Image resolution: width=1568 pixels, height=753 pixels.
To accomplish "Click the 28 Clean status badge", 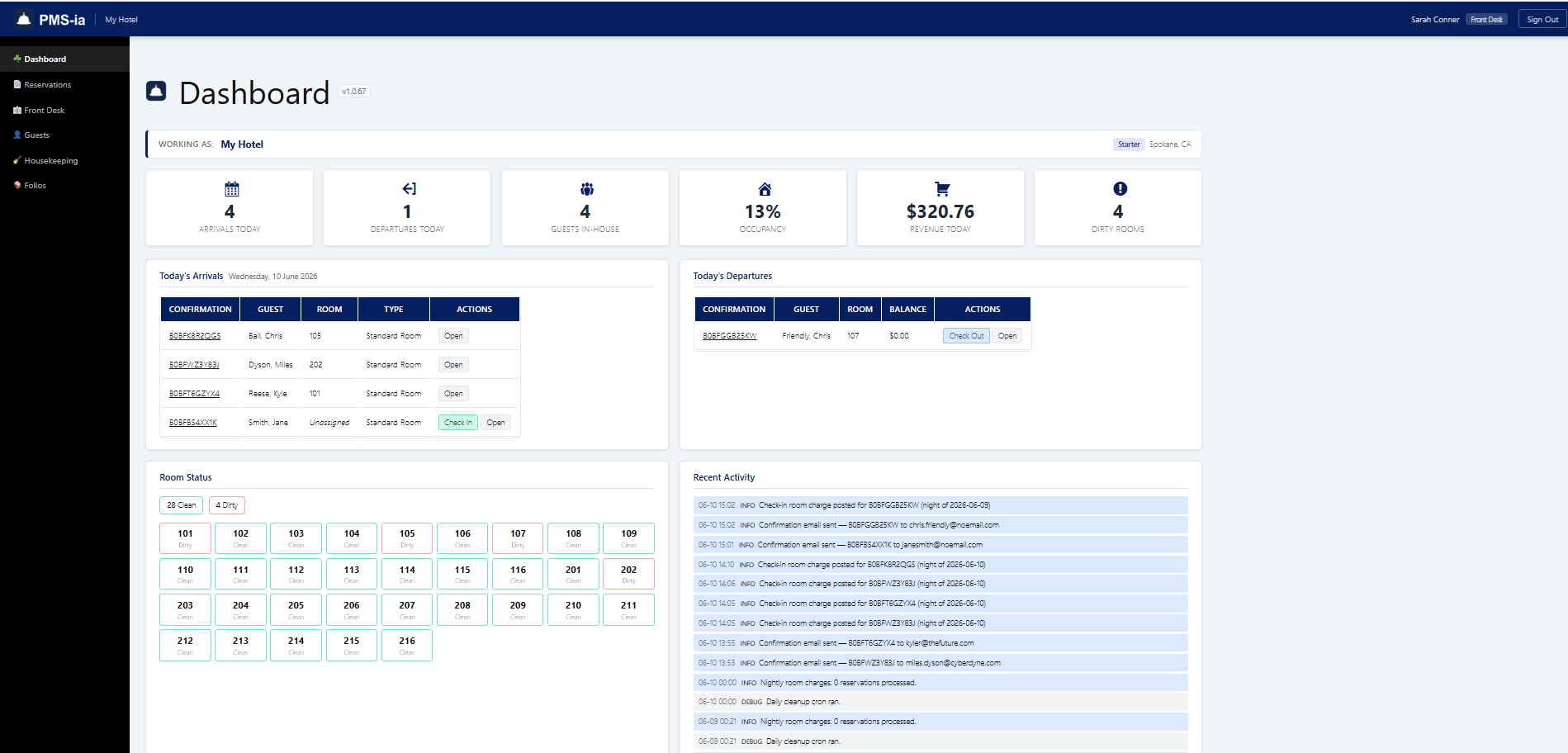I will point(182,505).
